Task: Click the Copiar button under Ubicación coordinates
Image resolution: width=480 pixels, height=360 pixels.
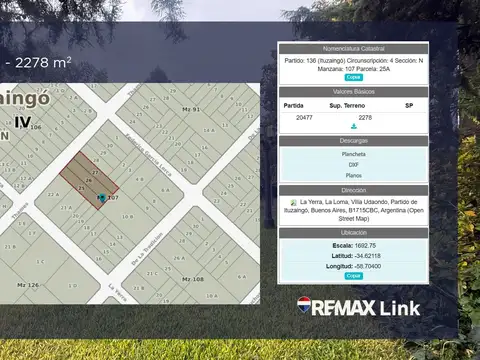Action: [x=353, y=276]
